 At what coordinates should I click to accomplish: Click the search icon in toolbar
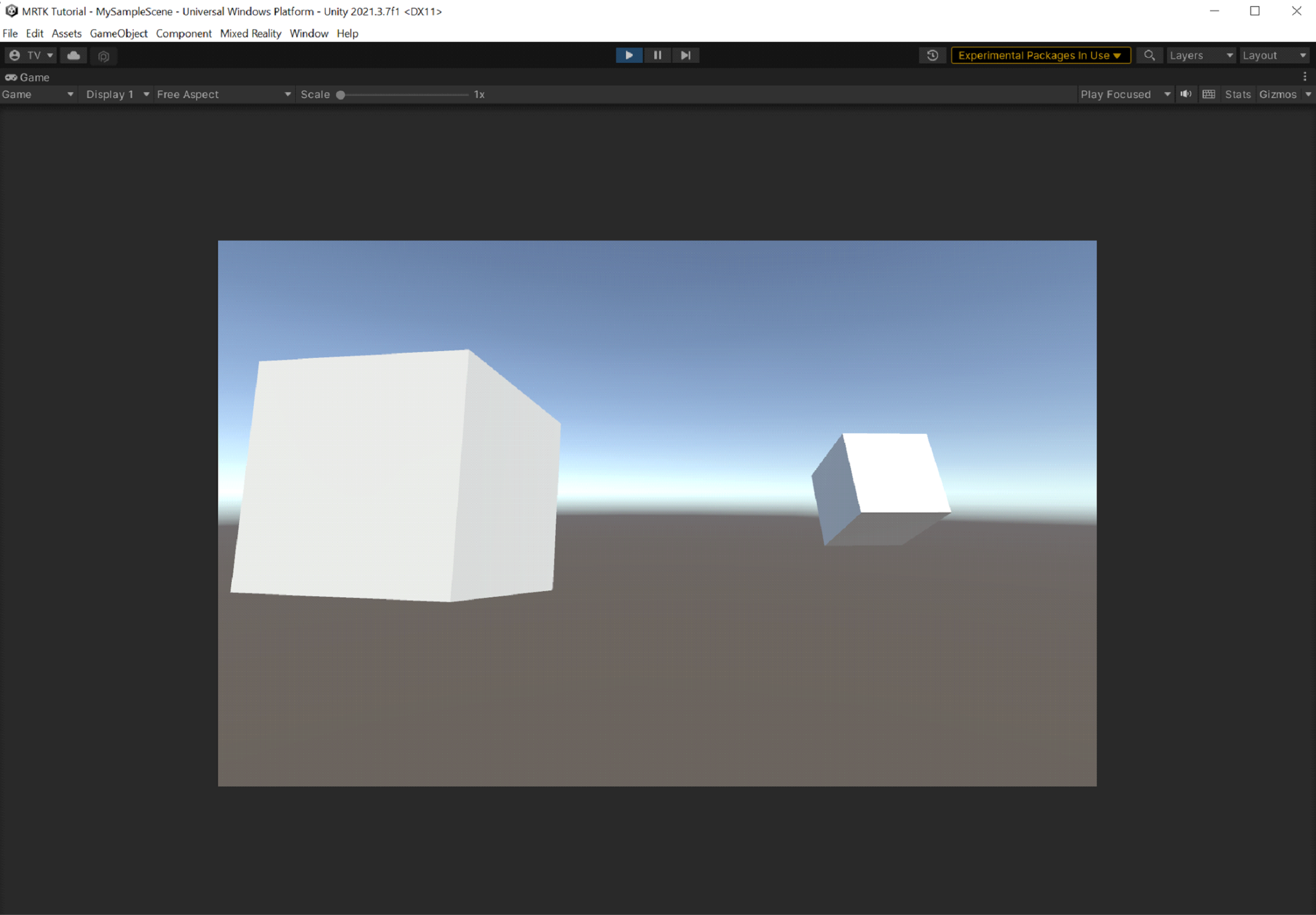pyautogui.click(x=1149, y=55)
